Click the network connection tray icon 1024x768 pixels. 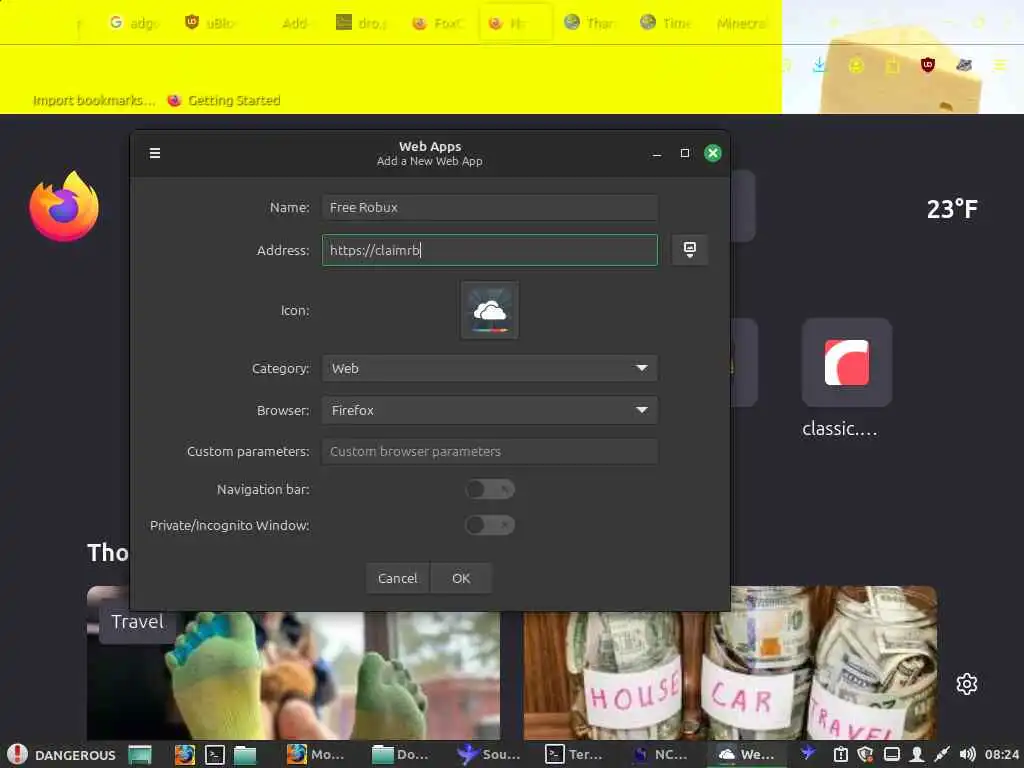[942, 754]
